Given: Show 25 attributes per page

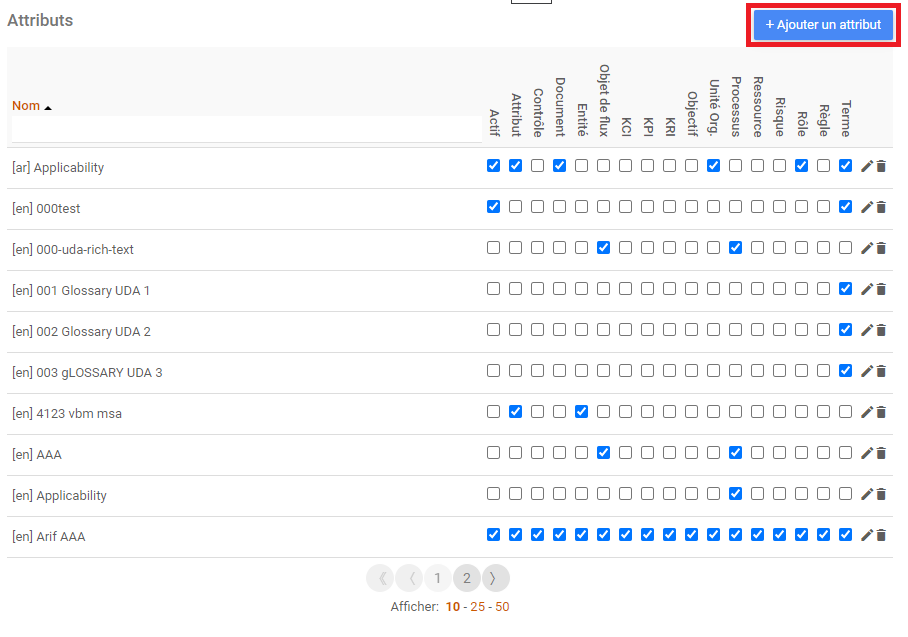Looking at the screenshot, I should point(476,607).
